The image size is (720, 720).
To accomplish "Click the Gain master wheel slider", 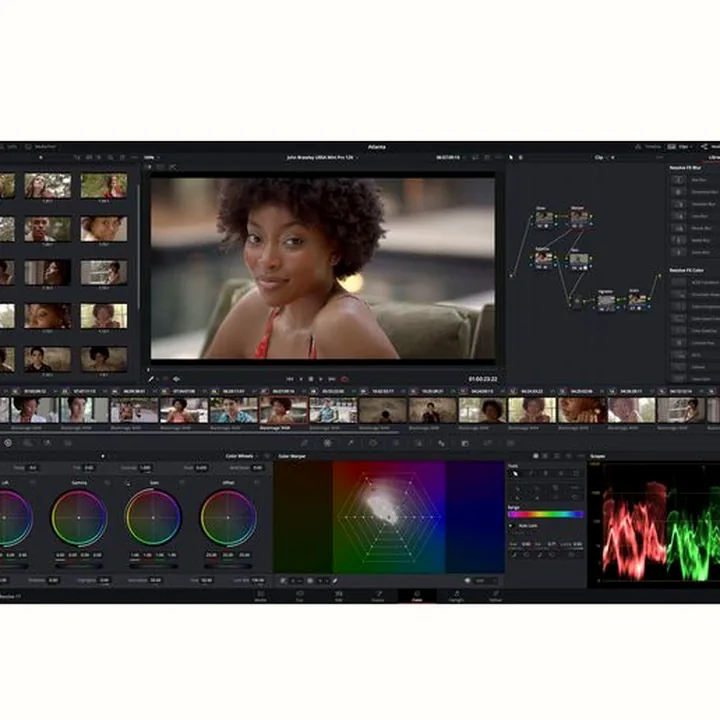I will pyautogui.click(x=153, y=567).
